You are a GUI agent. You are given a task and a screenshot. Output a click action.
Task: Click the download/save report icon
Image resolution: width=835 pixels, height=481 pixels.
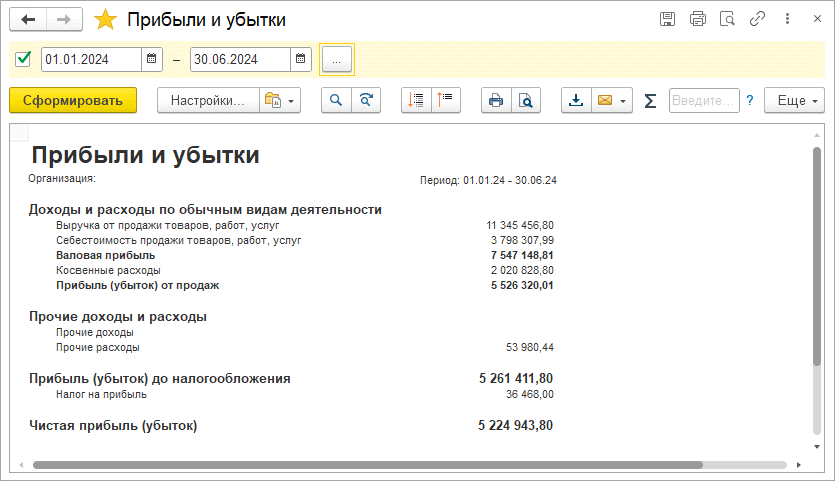tap(576, 100)
